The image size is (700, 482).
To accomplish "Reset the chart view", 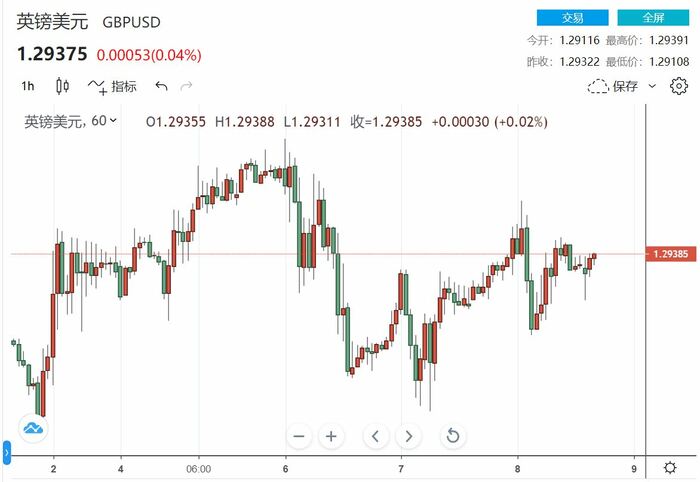I will [452, 436].
